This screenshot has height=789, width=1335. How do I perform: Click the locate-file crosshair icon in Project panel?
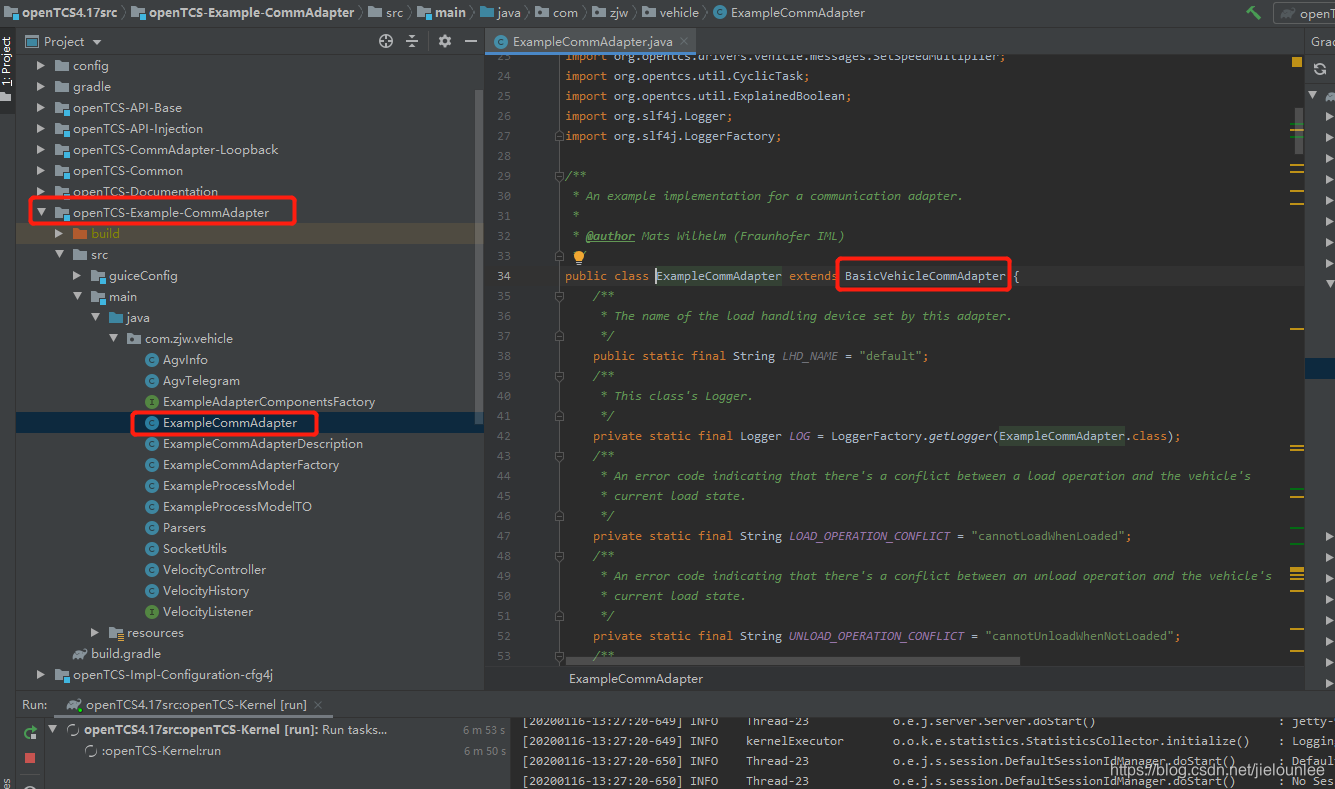point(386,41)
